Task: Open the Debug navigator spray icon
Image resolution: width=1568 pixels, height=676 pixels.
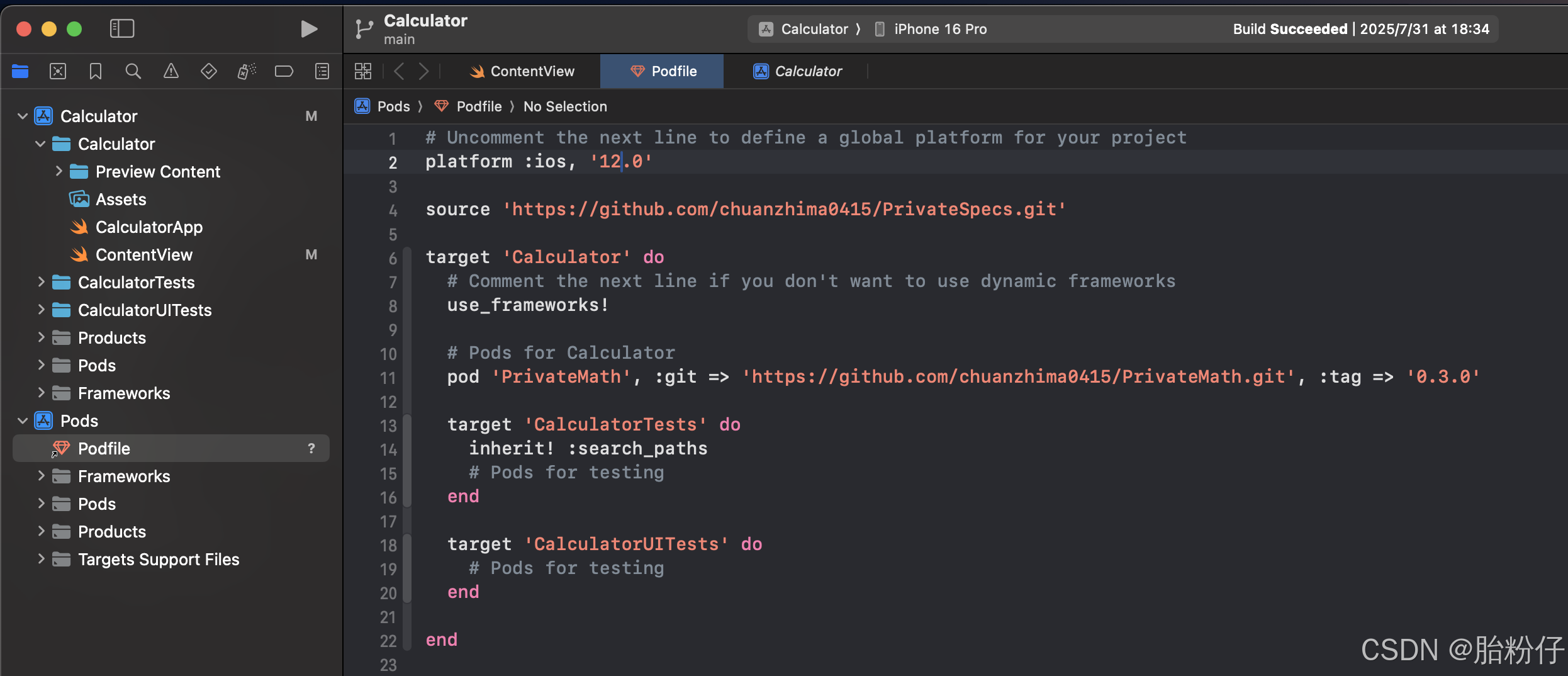Action: (x=247, y=71)
